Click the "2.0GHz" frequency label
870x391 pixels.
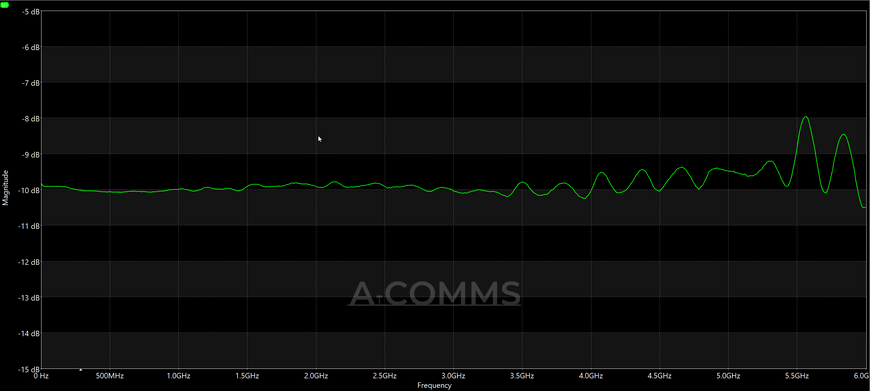316,376
